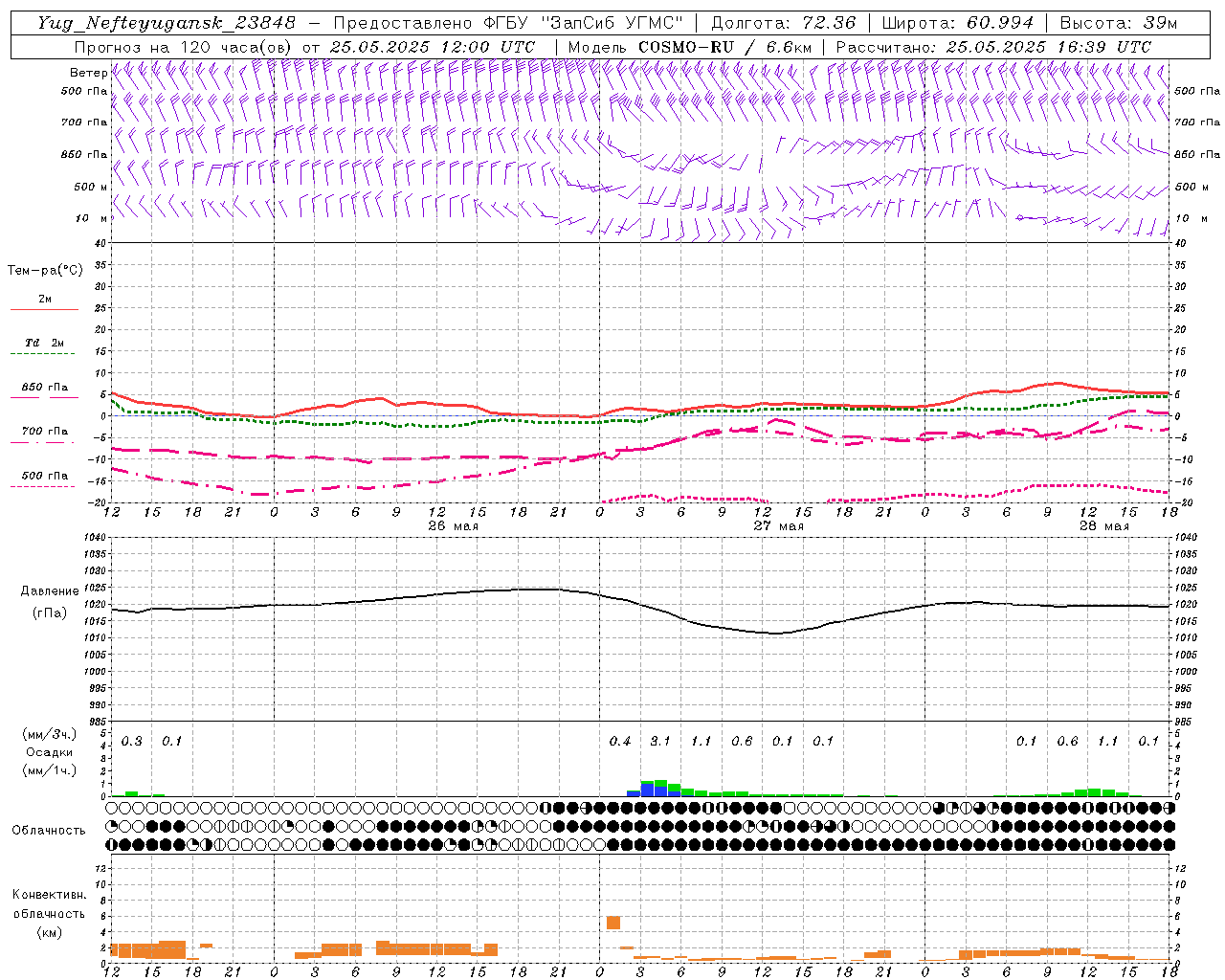Image resolution: width=1225 pixels, height=980 pixels.
Task: Click the Рассчитано: 25.05.2025 16:39 UTC text
Action: [993, 47]
